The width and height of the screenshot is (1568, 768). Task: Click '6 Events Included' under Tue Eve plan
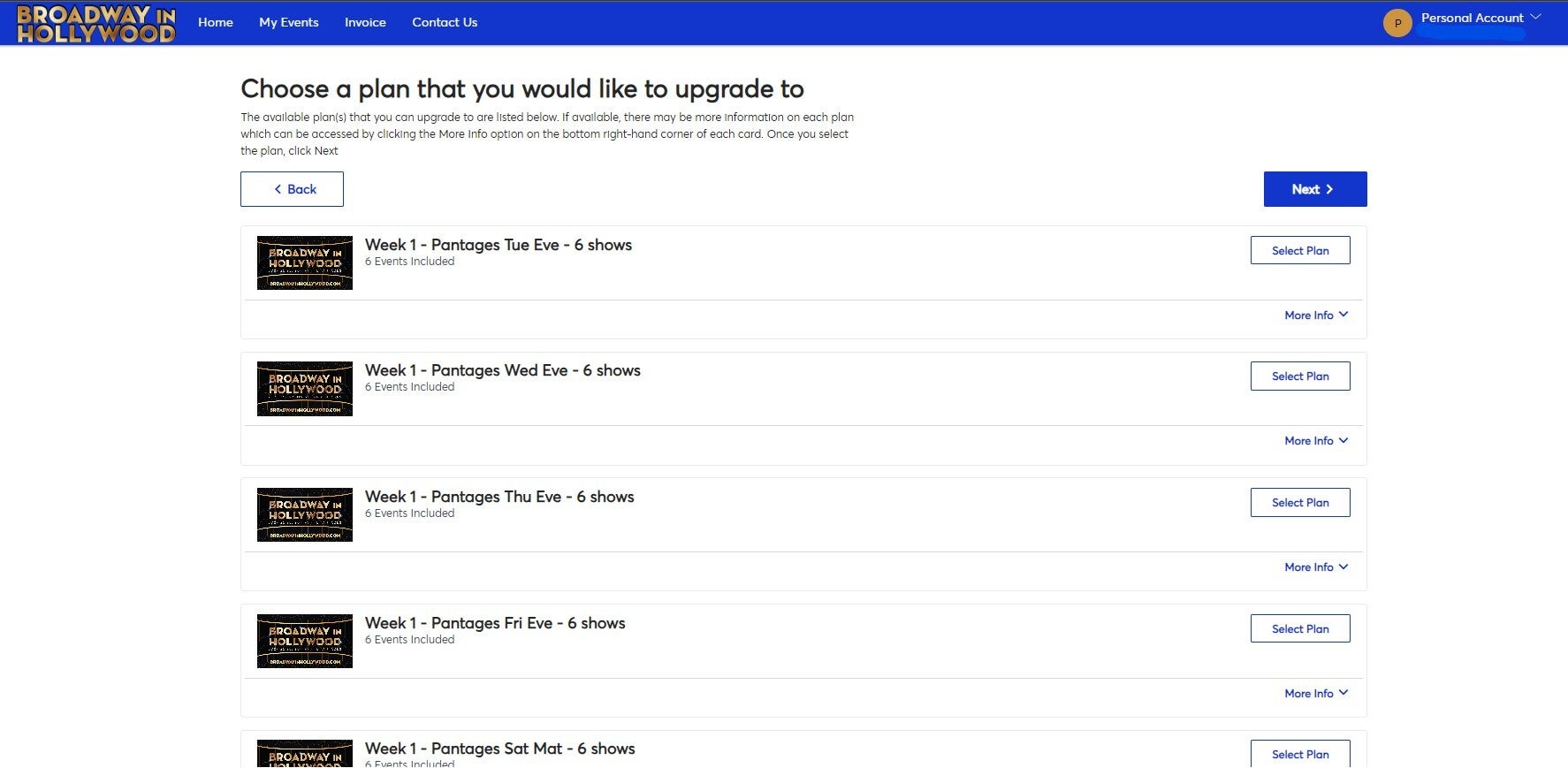(410, 262)
